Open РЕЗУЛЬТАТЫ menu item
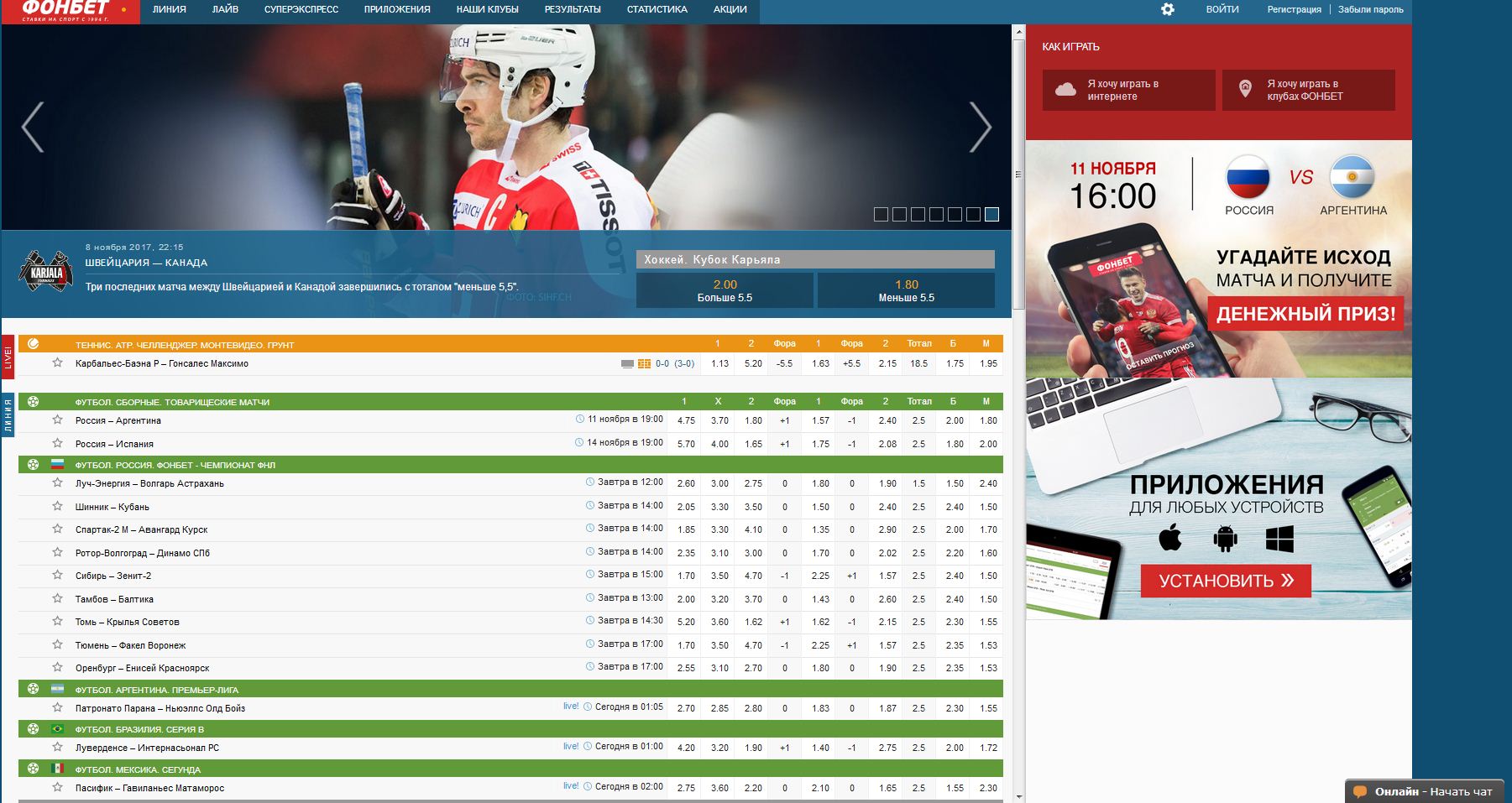Image resolution: width=1512 pixels, height=803 pixels. pos(573,10)
